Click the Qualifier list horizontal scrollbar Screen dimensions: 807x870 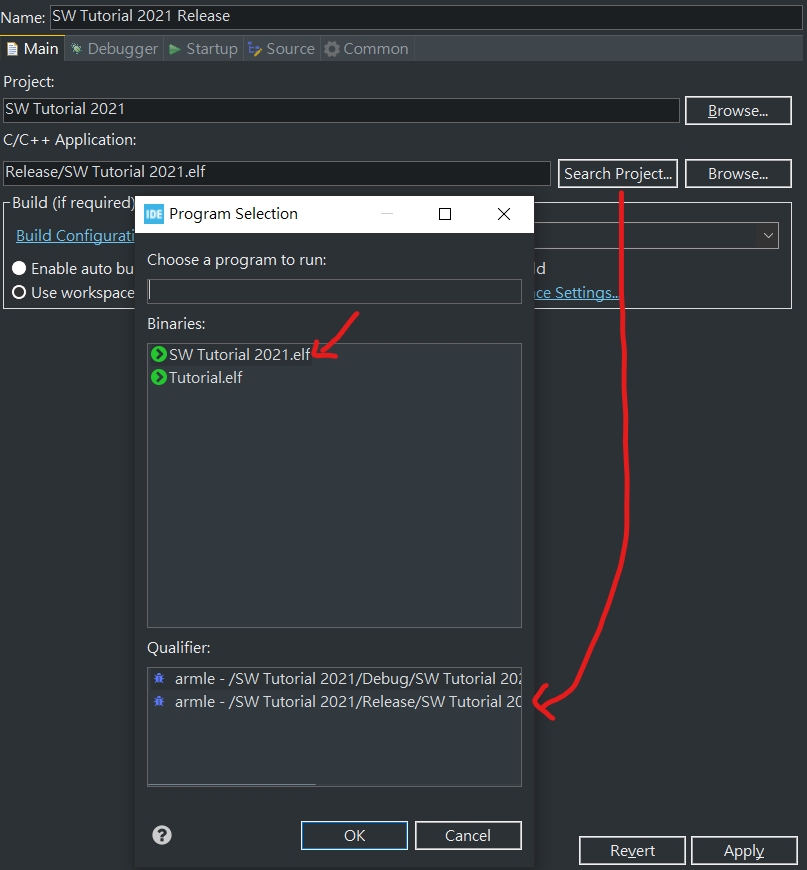[232, 783]
